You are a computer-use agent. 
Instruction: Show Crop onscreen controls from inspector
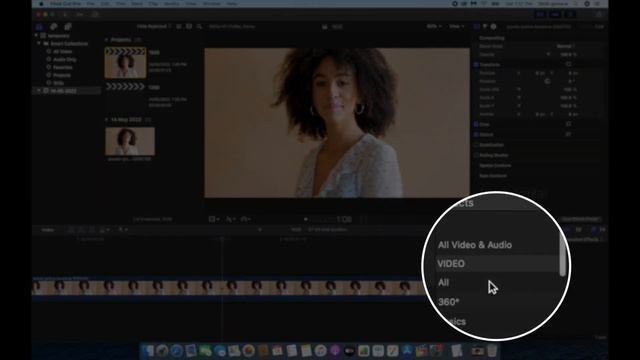tap(569, 124)
